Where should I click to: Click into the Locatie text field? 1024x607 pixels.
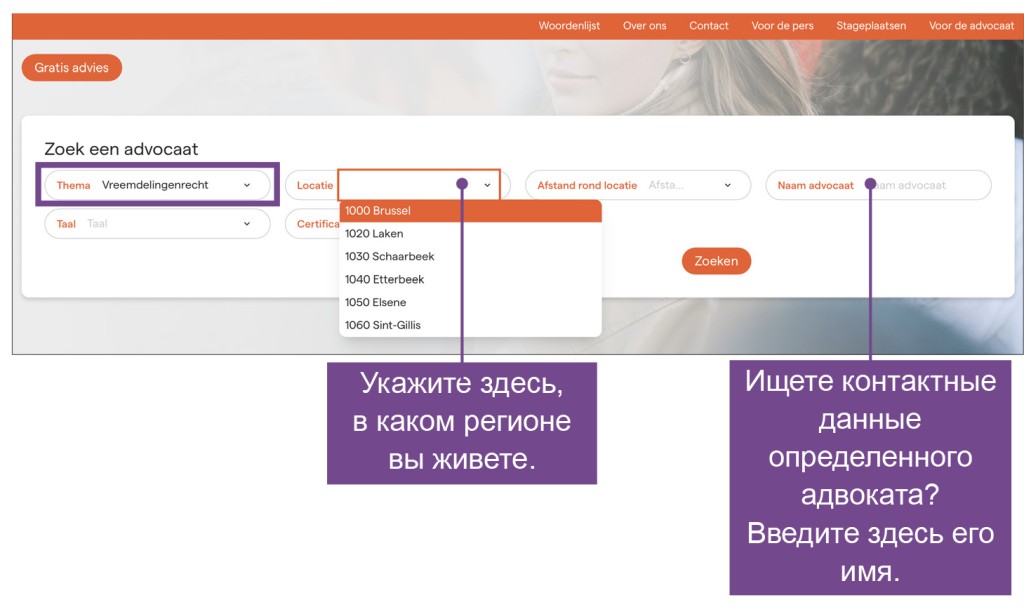tap(400, 185)
